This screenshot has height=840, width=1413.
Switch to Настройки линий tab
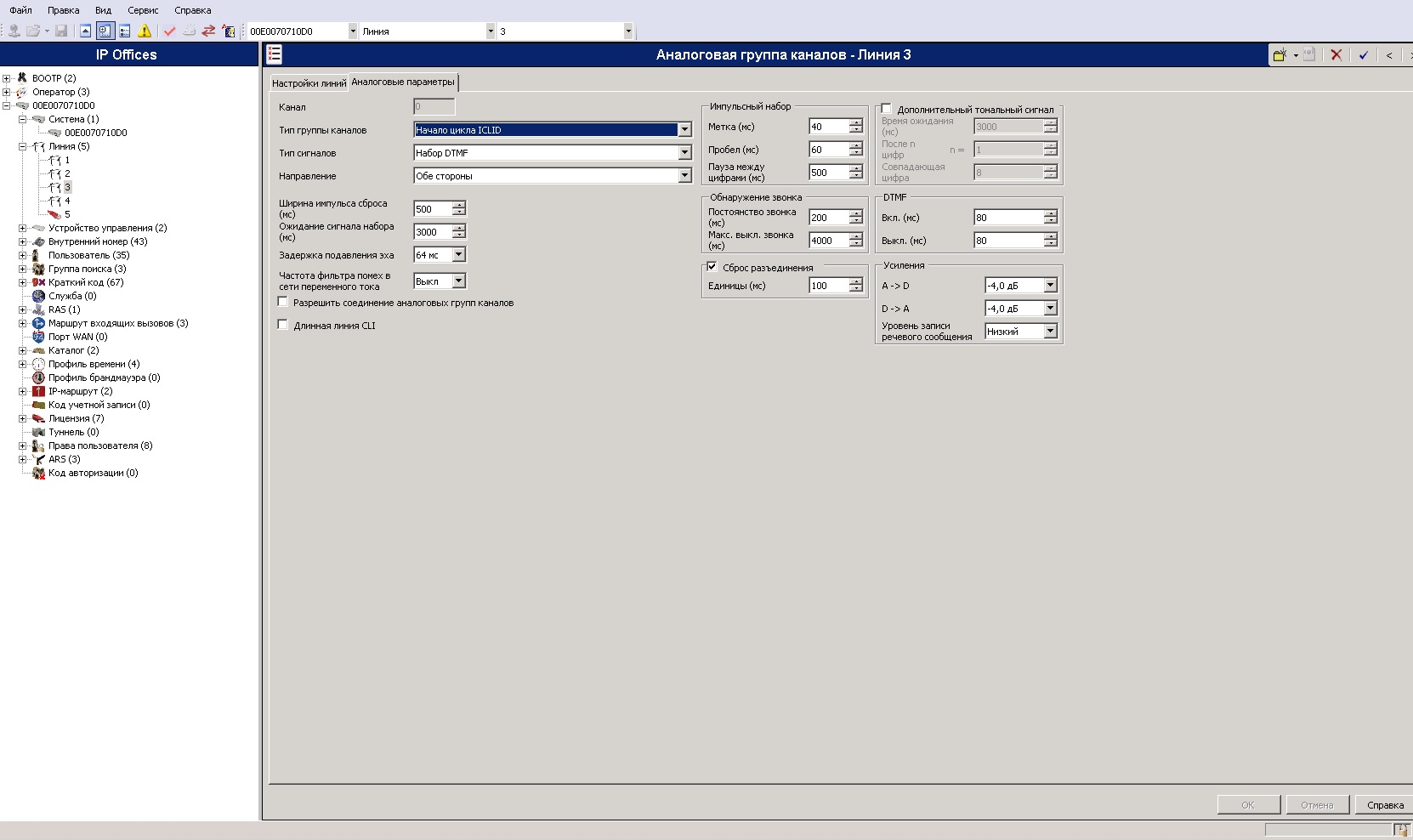[309, 83]
